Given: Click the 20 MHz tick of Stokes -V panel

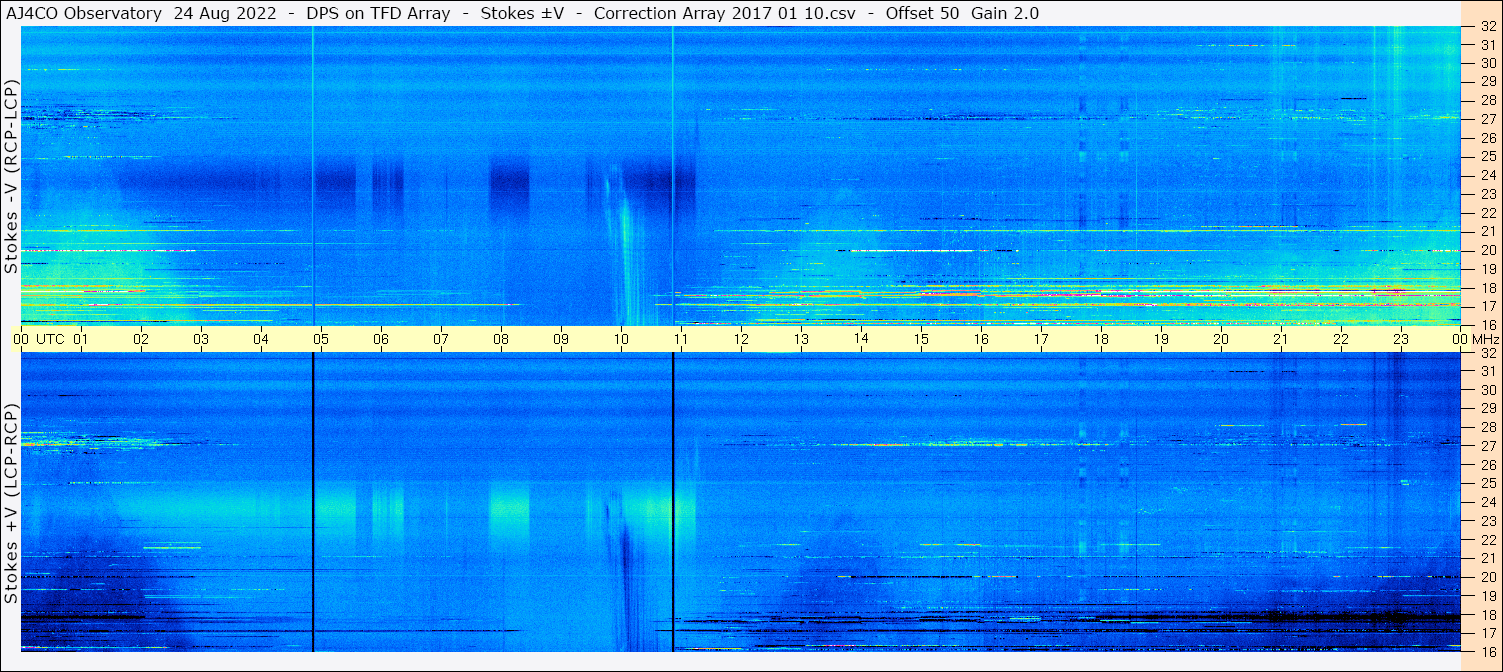Looking at the screenshot, I should tap(1488, 250).
